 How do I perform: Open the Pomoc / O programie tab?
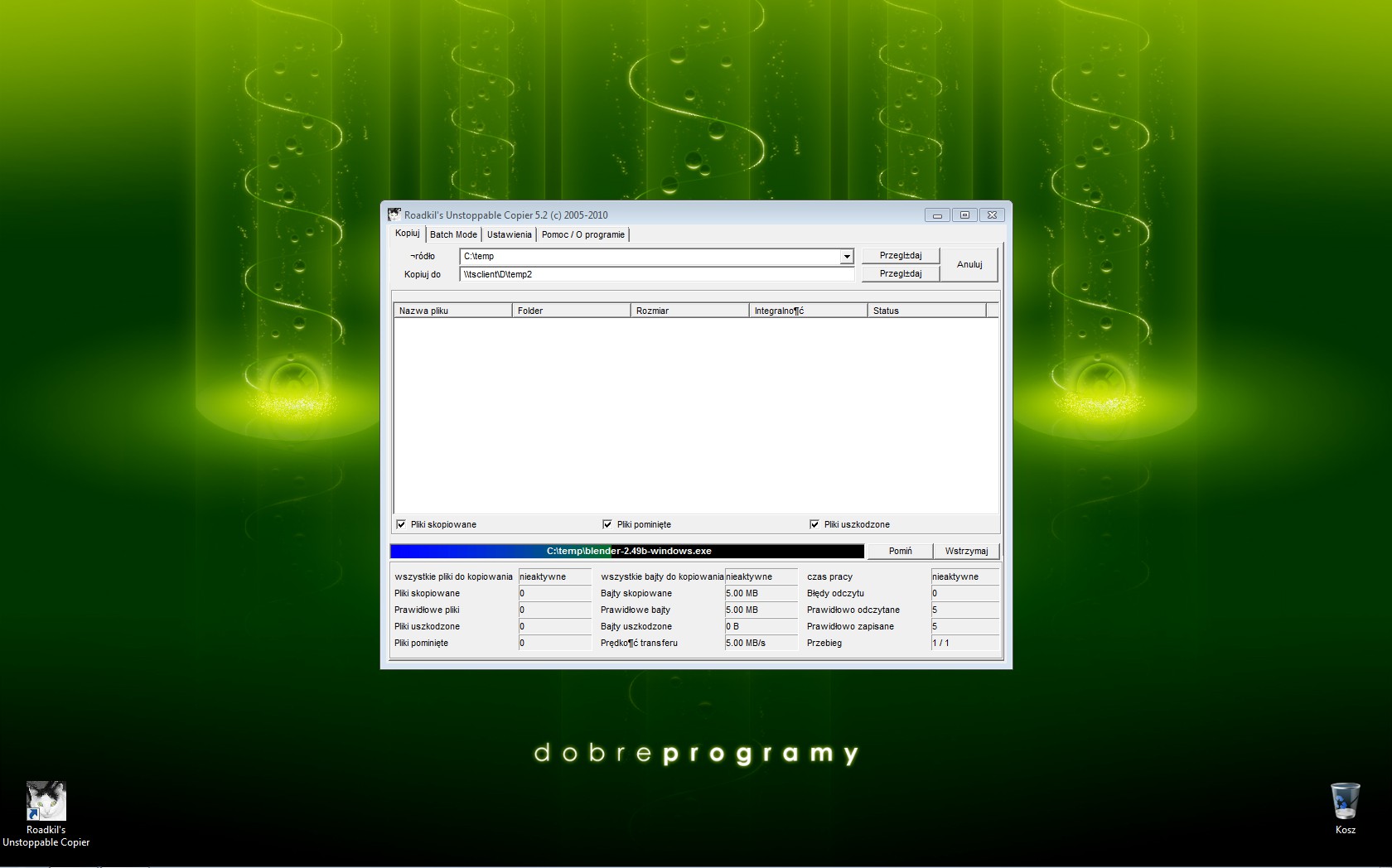coord(582,234)
